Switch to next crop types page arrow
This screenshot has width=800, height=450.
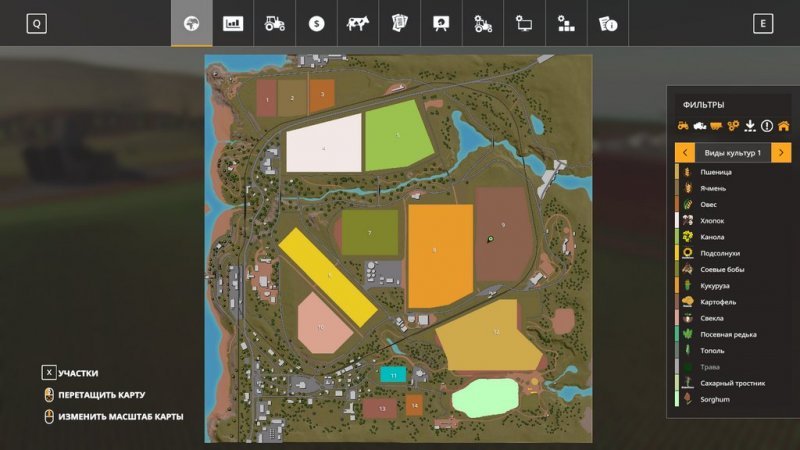point(781,153)
